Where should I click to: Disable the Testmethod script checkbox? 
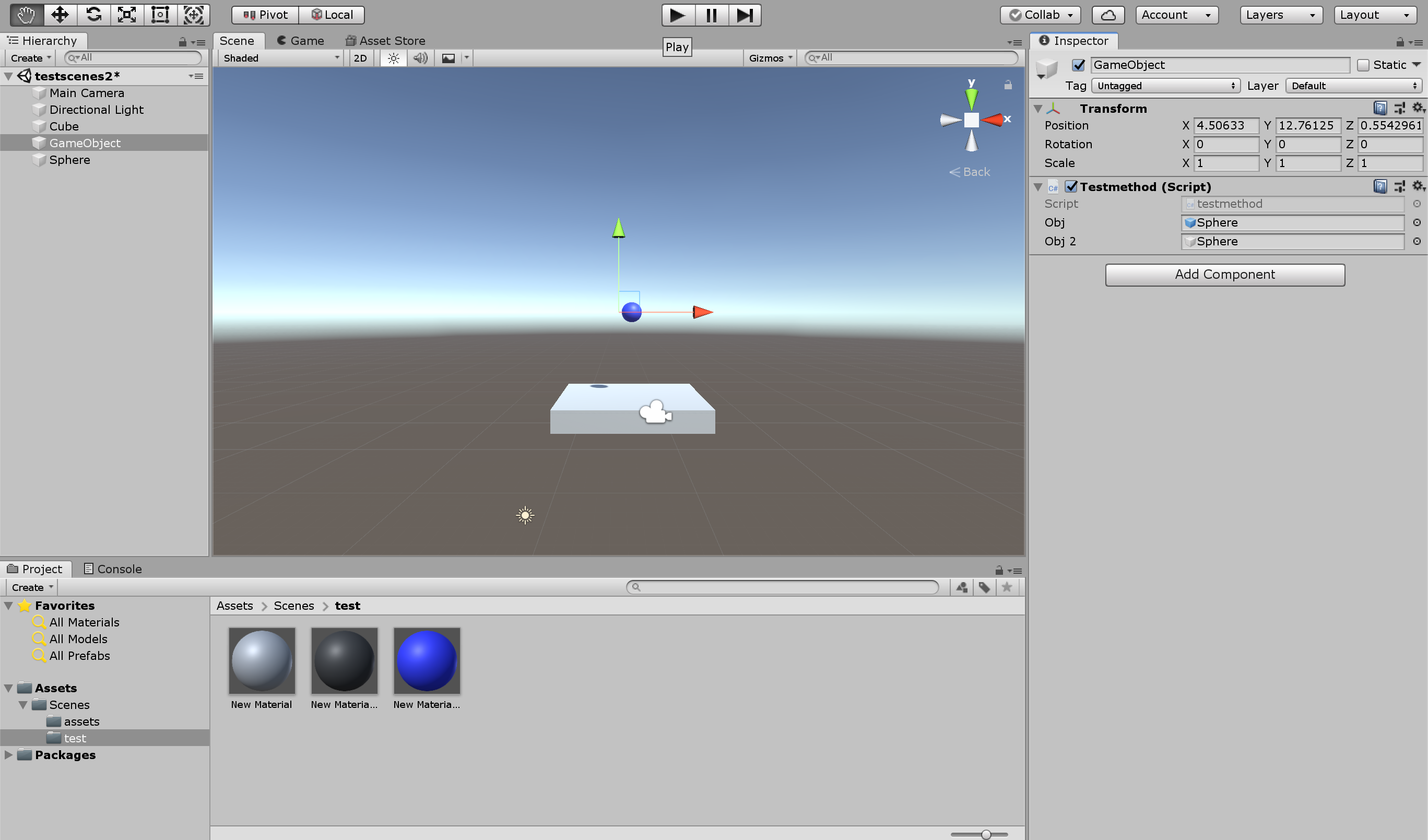coord(1071,186)
